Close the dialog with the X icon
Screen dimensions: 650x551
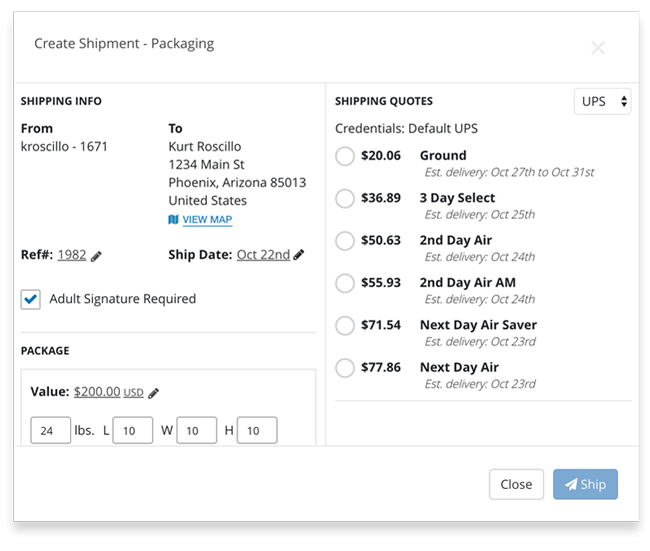[598, 48]
